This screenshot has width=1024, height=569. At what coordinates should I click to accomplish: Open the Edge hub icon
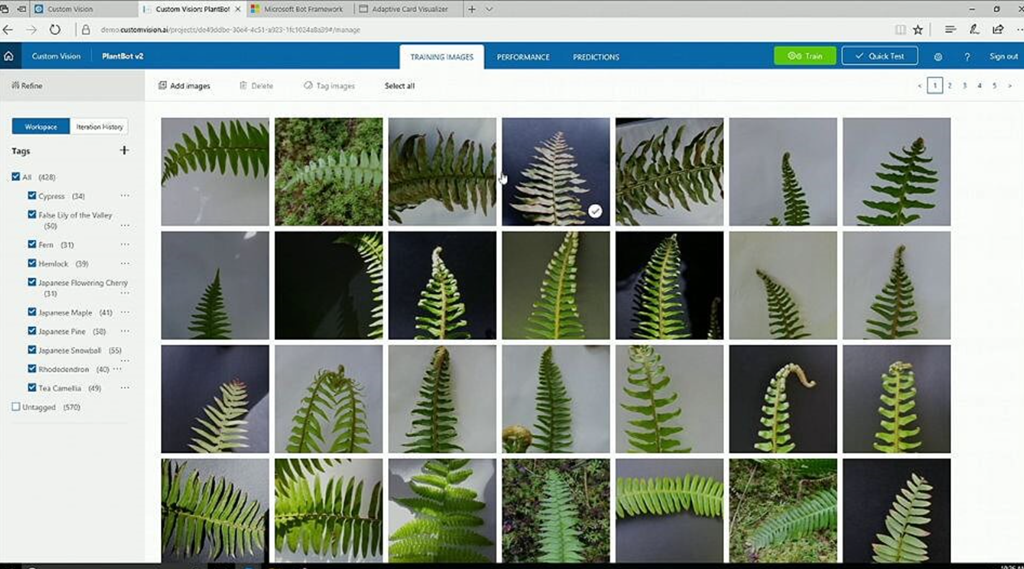[950, 29]
